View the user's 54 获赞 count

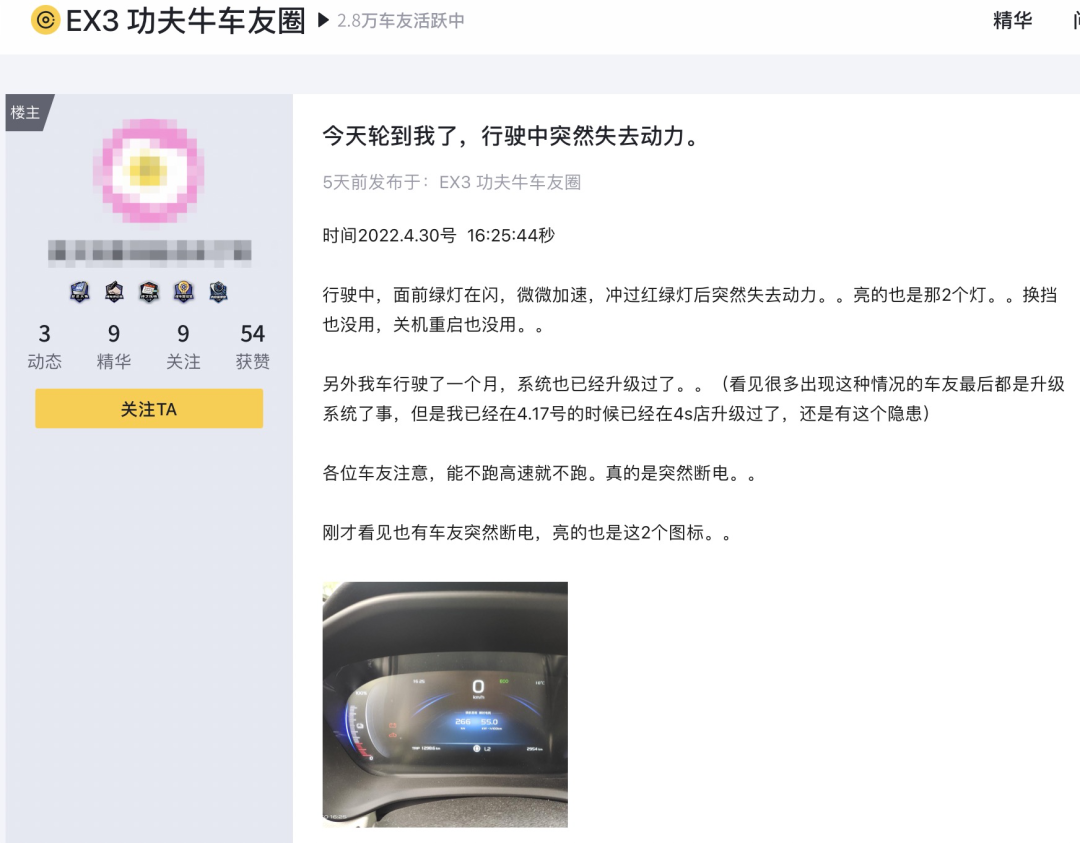click(253, 346)
